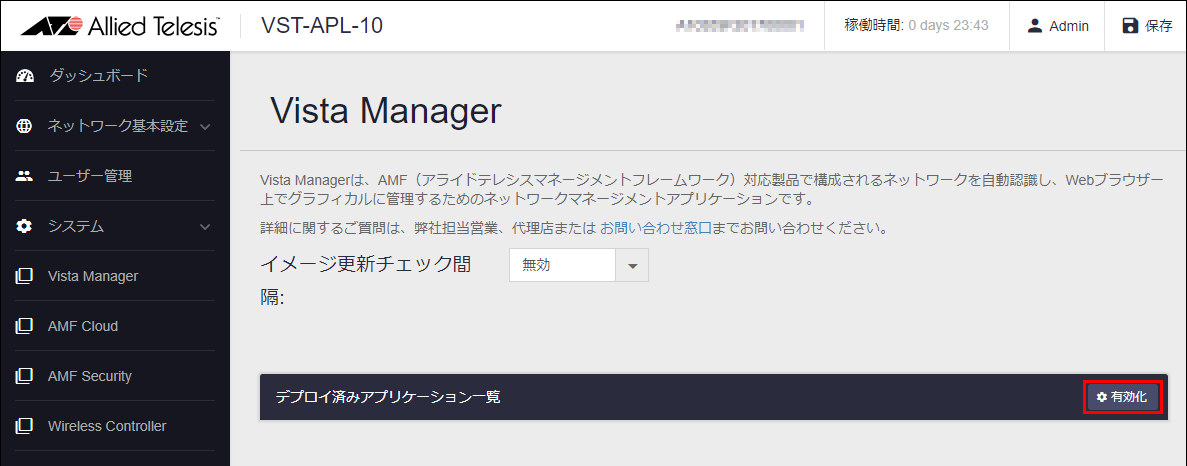1187x466 pixels.
Task: Click the network globe icon
Action: [24, 126]
